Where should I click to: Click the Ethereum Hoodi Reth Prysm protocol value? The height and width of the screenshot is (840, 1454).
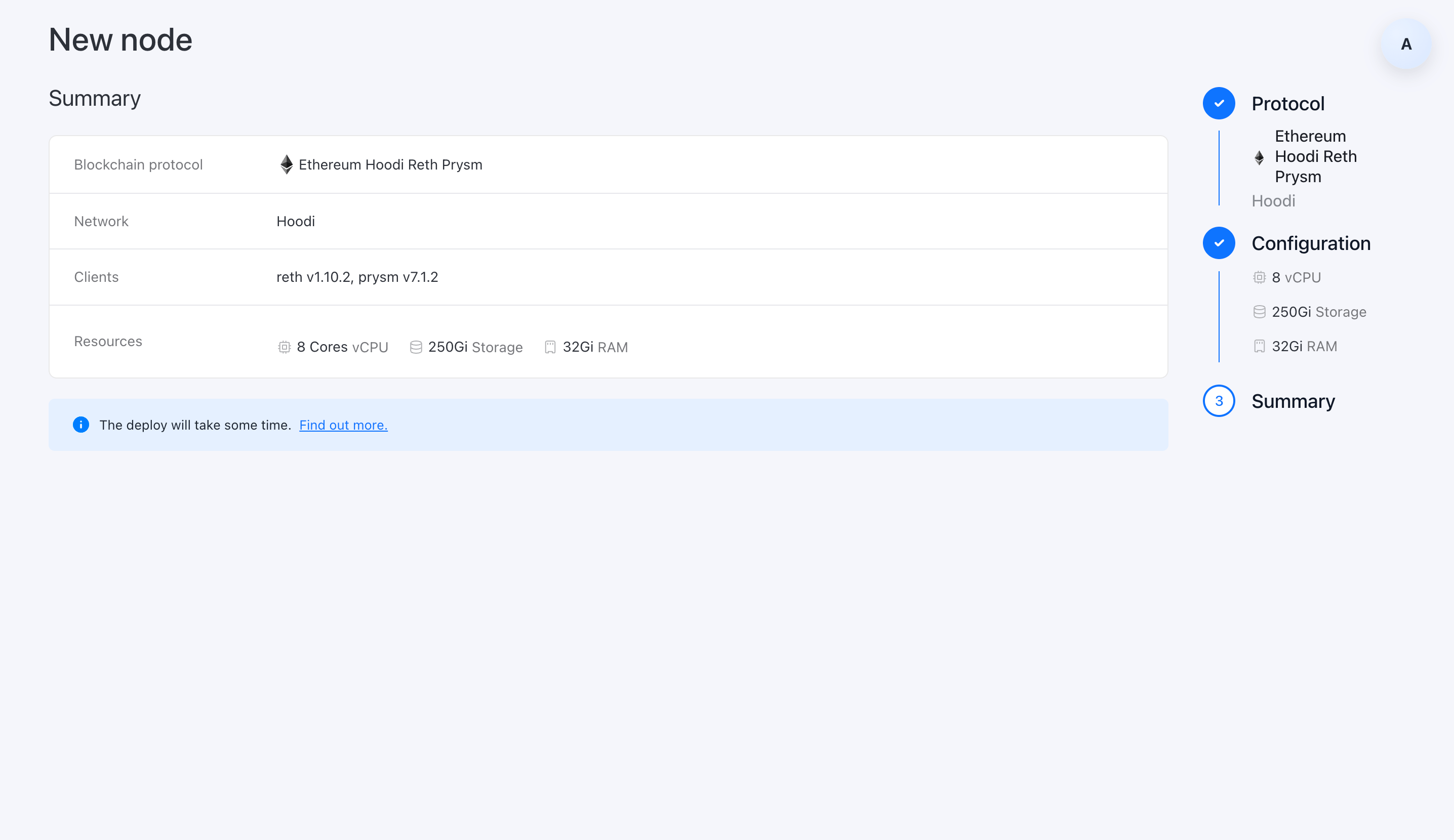click(x=390, y=165)
